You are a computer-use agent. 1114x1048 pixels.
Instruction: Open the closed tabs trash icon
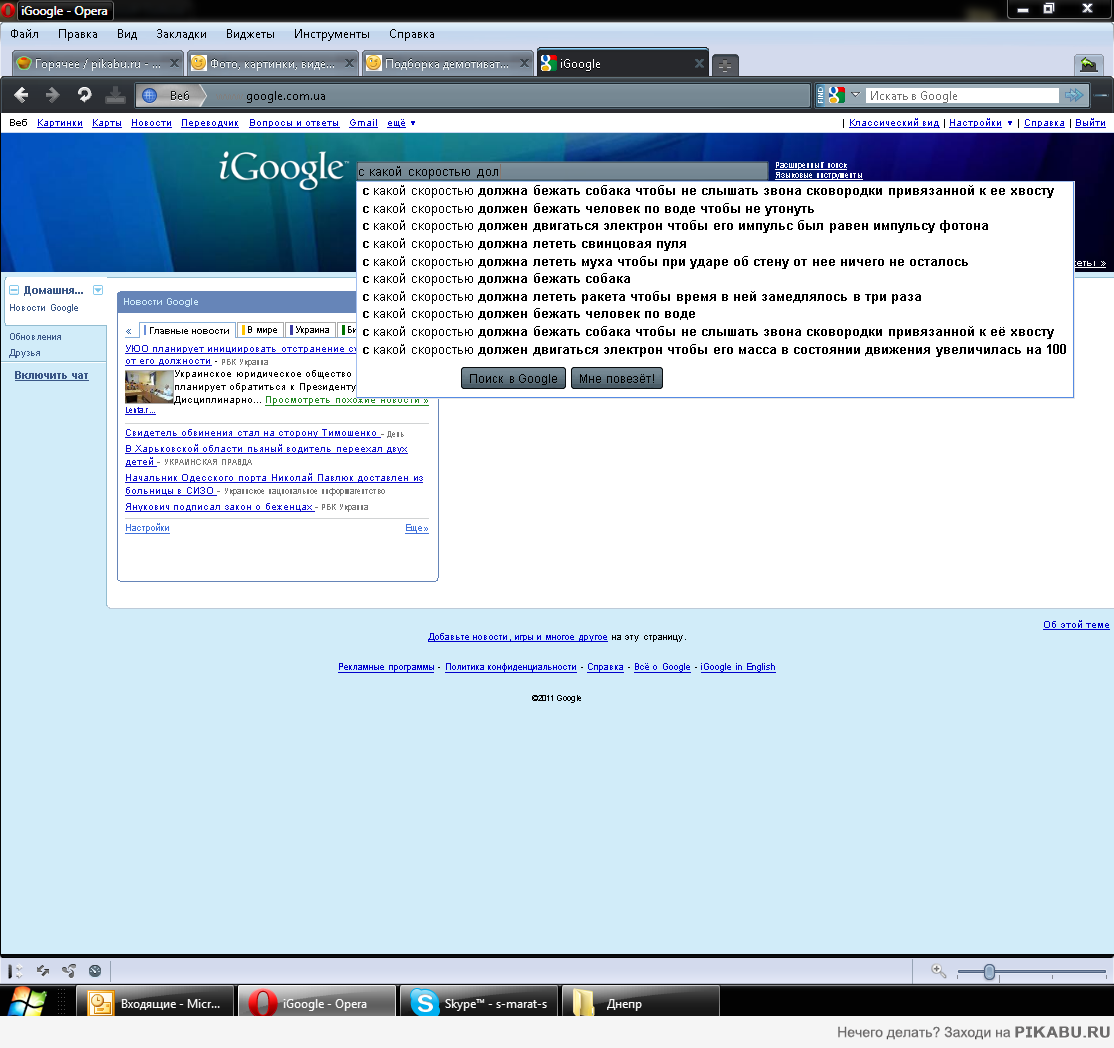pyautogui.click(x=1088, y=65)
